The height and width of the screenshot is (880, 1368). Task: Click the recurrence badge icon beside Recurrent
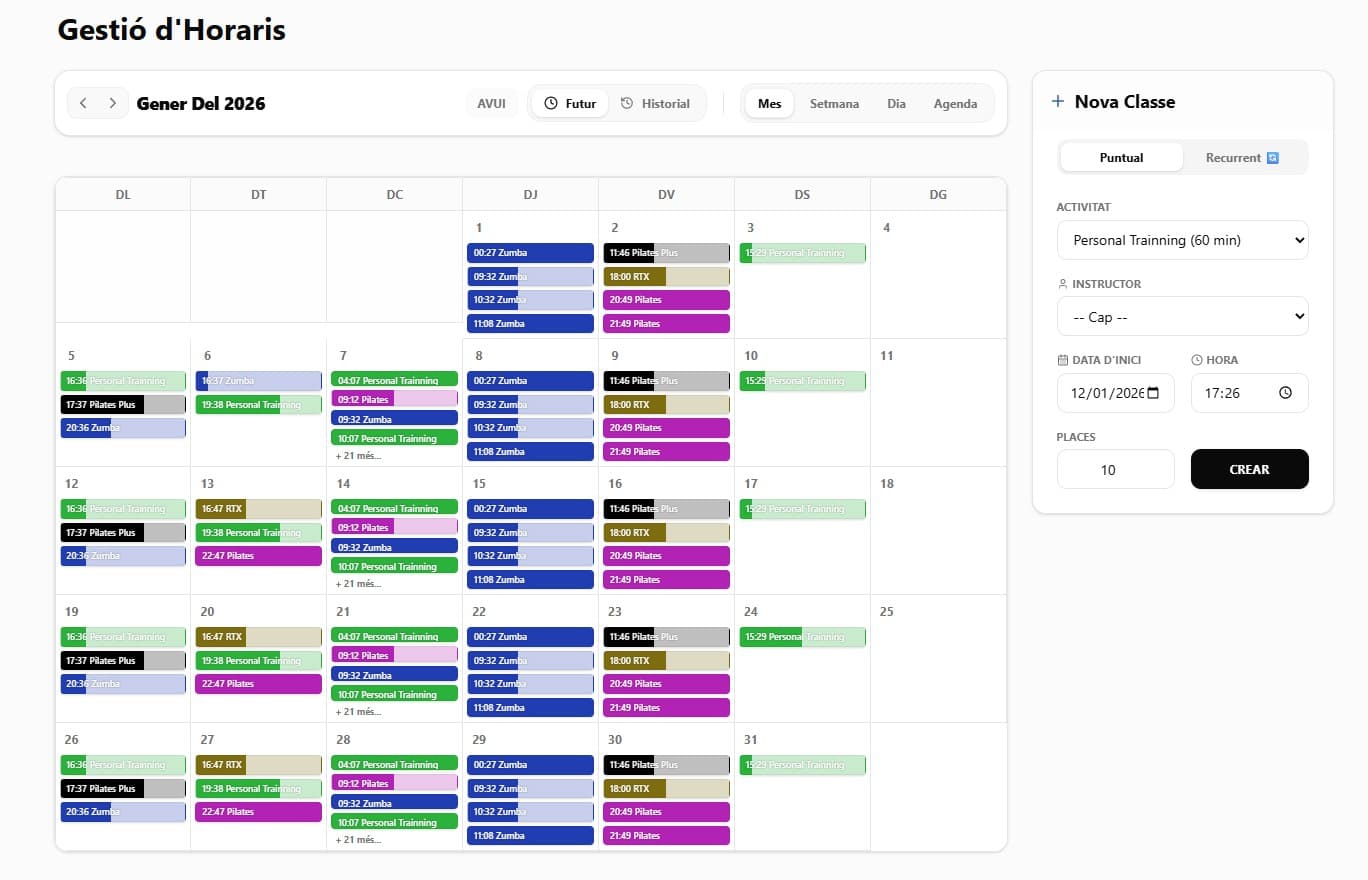pyautogui.click(x=1272, y=157)
